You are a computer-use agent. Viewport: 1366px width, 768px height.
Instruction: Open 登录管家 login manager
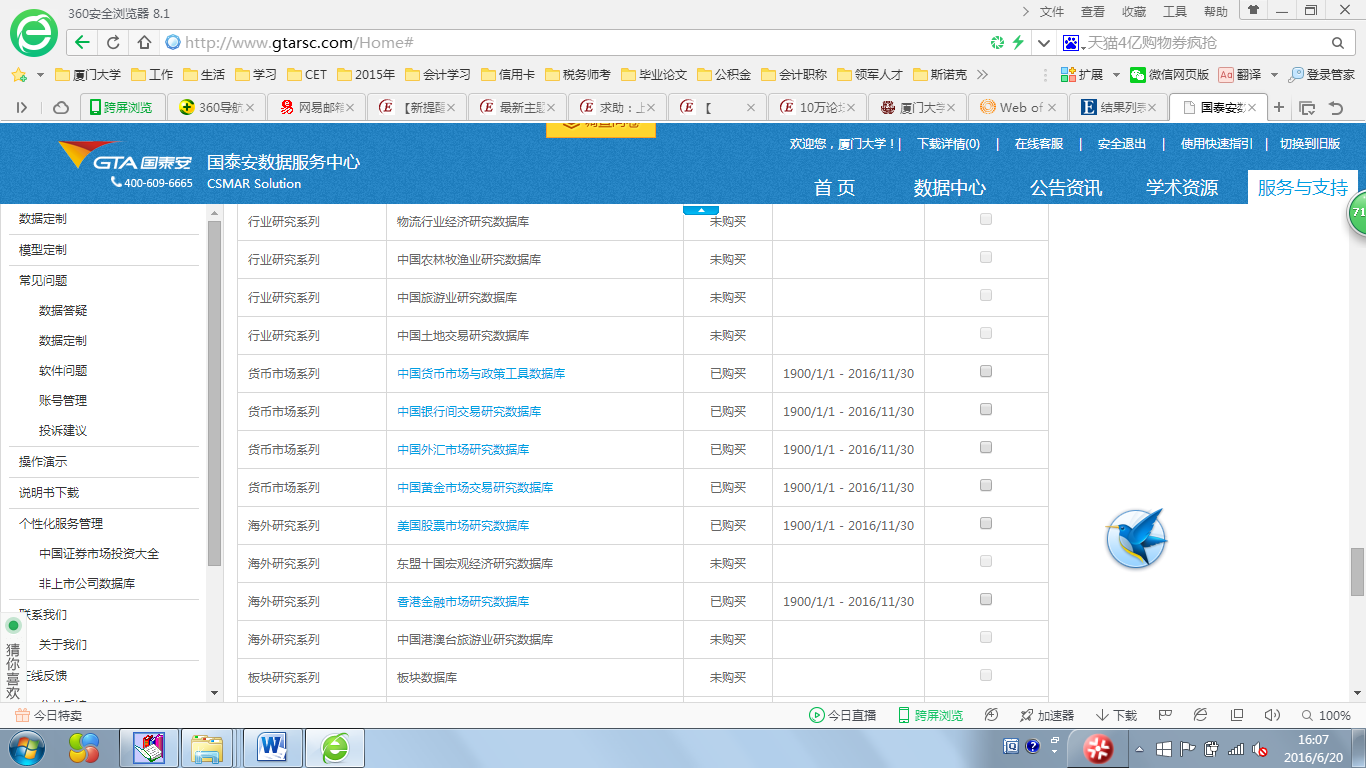click(1321, 75)
